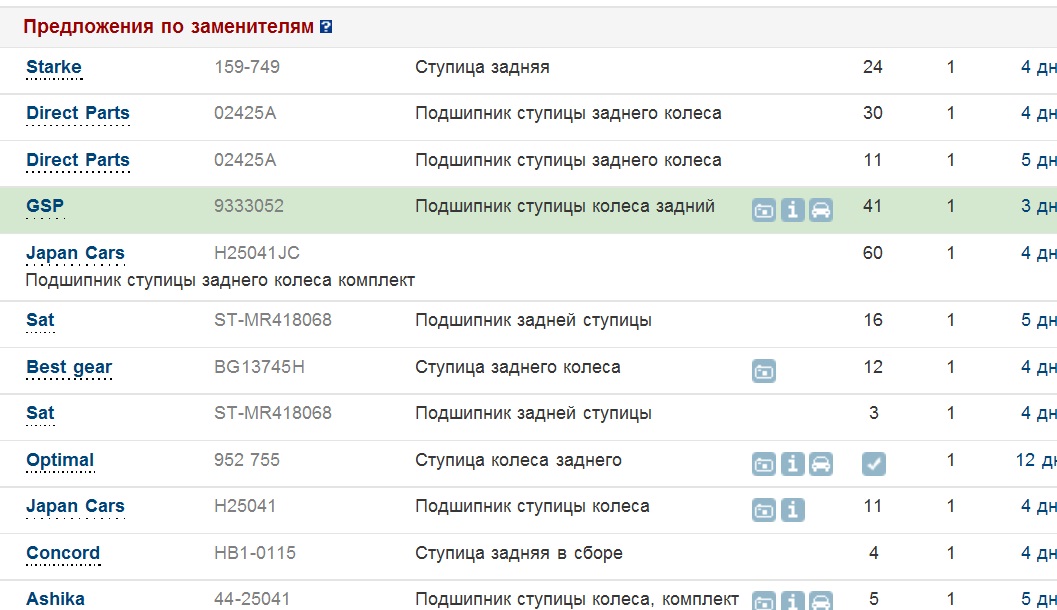
Task: Show info for Japan Cars H25041
Action: pyautogui.click(x=793, y=510)
